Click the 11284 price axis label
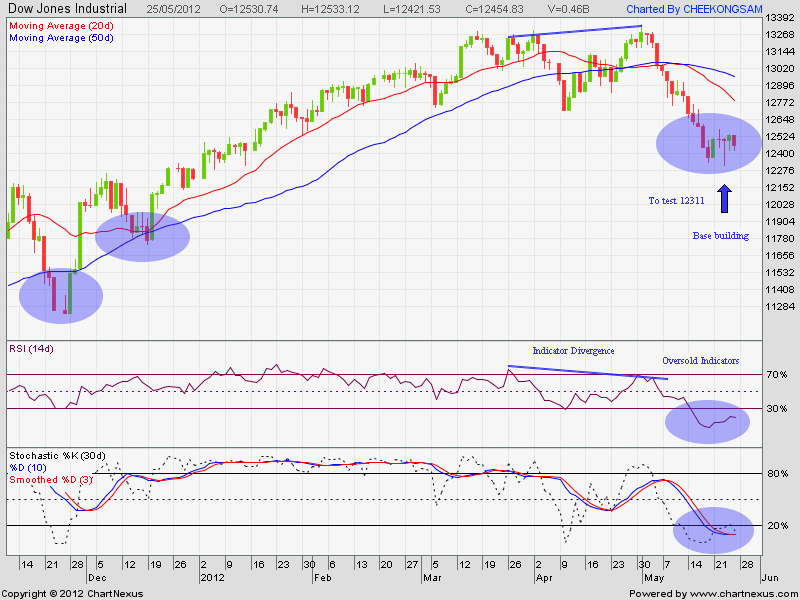The image size is (800, 600). click(781, 307)
